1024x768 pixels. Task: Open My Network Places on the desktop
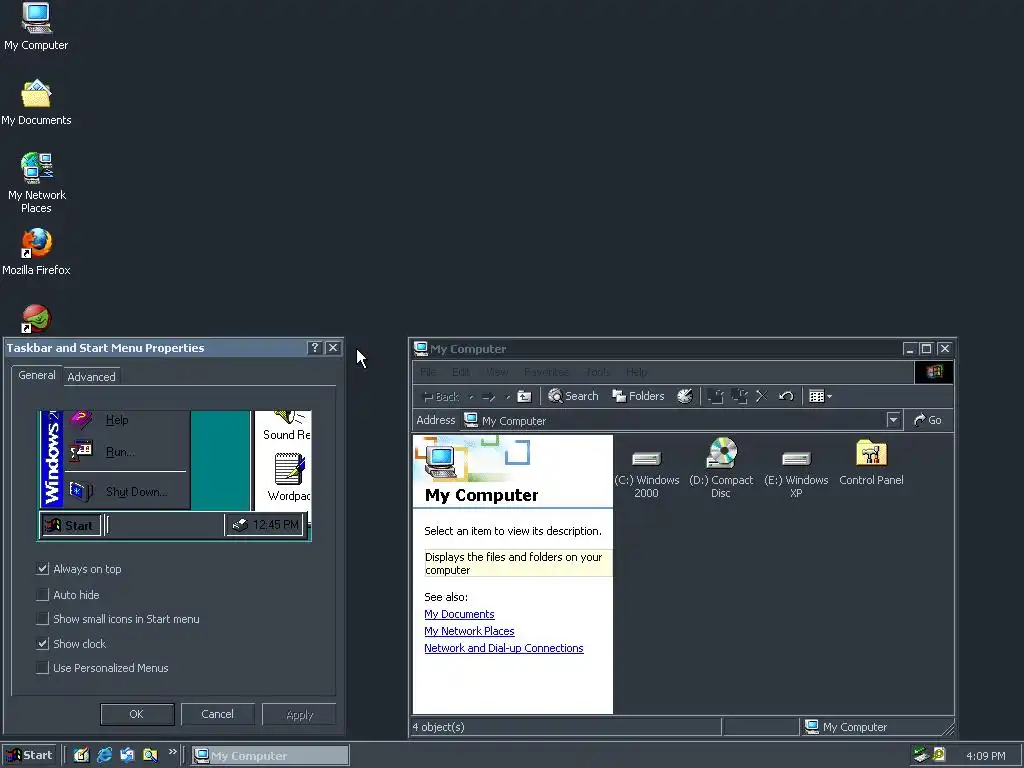point(36,182)
